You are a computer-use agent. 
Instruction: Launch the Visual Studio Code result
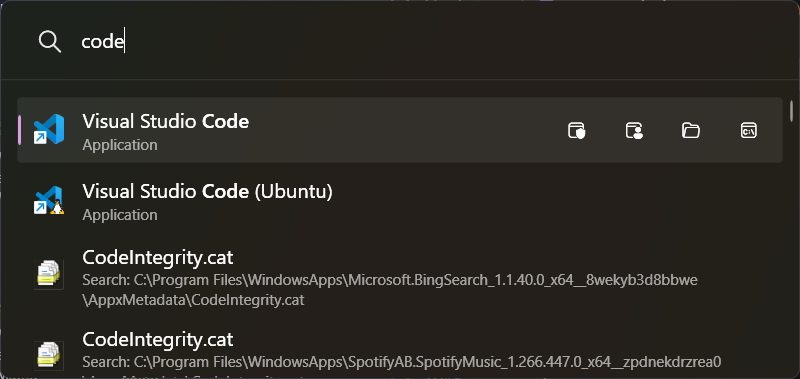[400, 130]
